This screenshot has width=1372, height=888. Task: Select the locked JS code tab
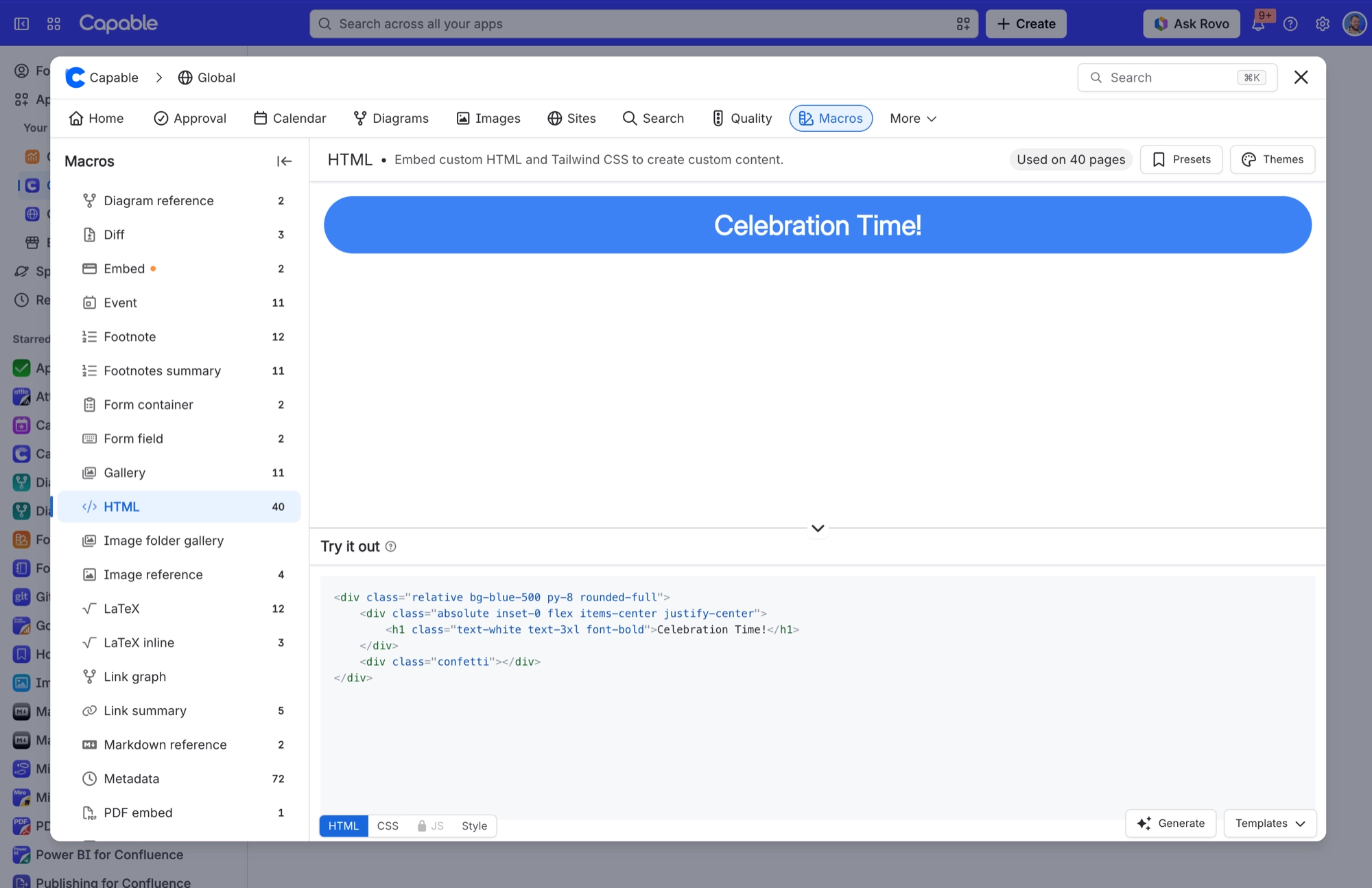pos(430,826)
